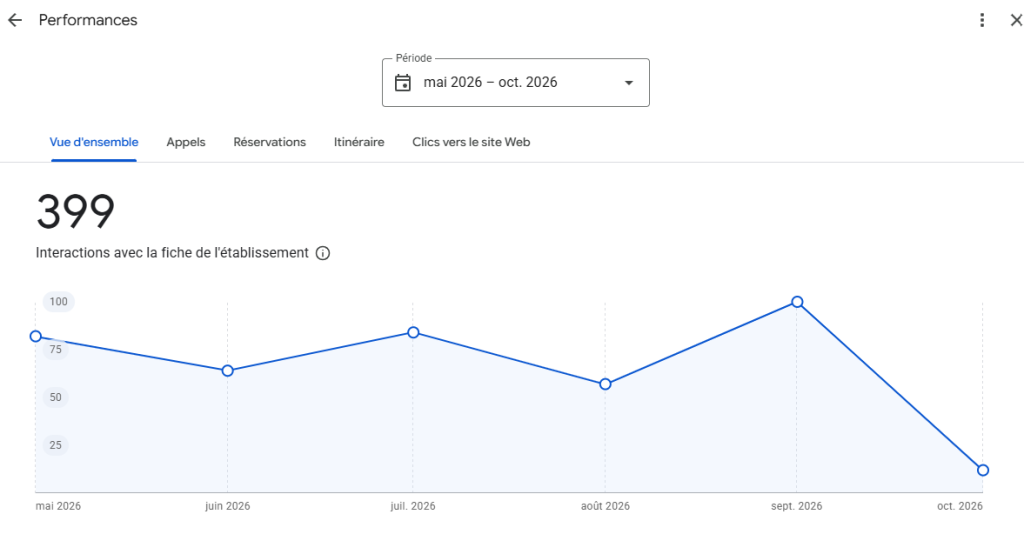Viewport: 1024px width, 541px height.
Task: Close the Performances panel with the X
Action: tap(1016, 20)
